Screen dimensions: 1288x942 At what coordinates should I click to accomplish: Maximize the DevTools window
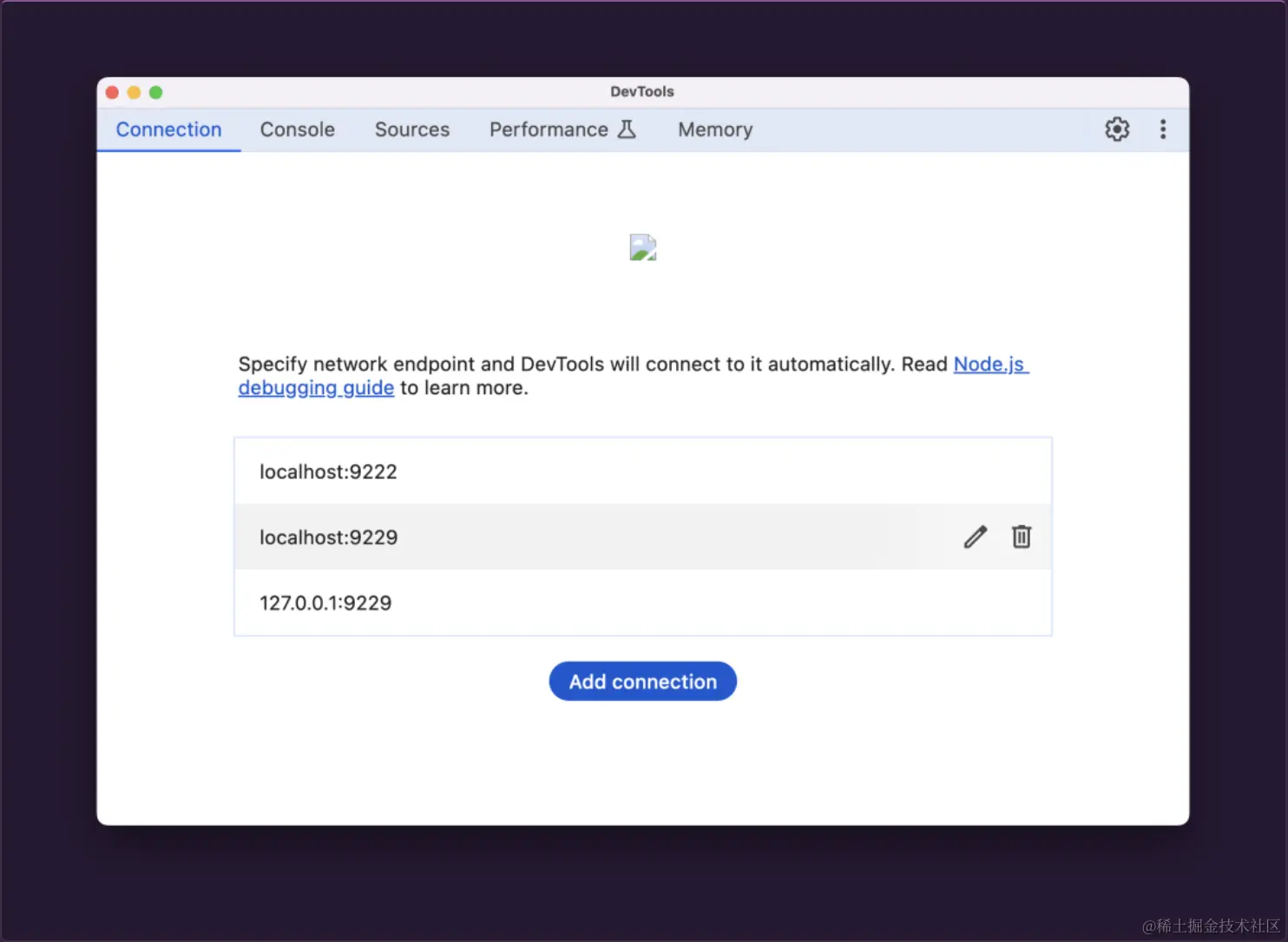pos(156,92)
